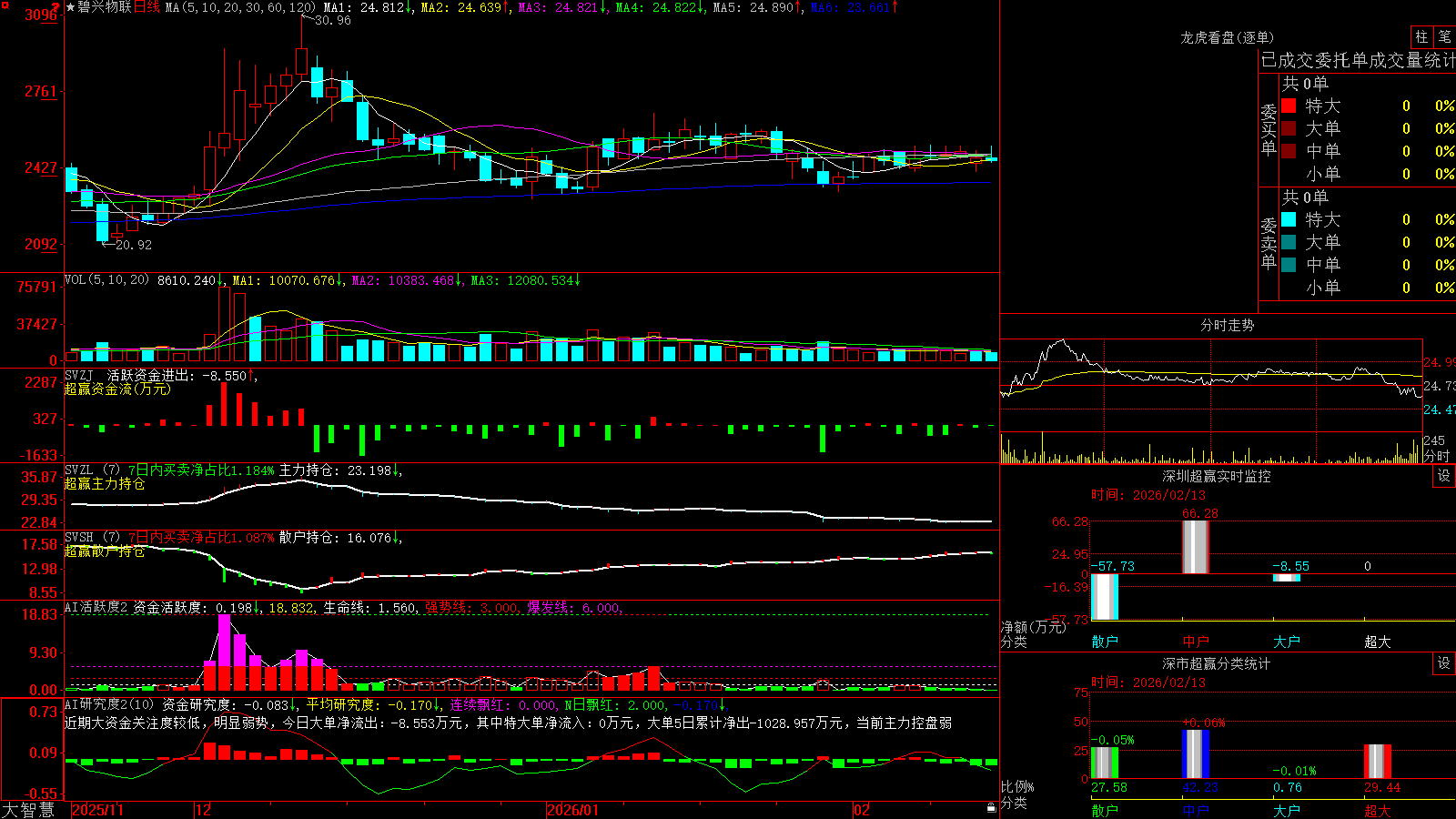Click the blue 中户 bar showing 42.23
1456x819 pixels.
(x=1196, y=754)
